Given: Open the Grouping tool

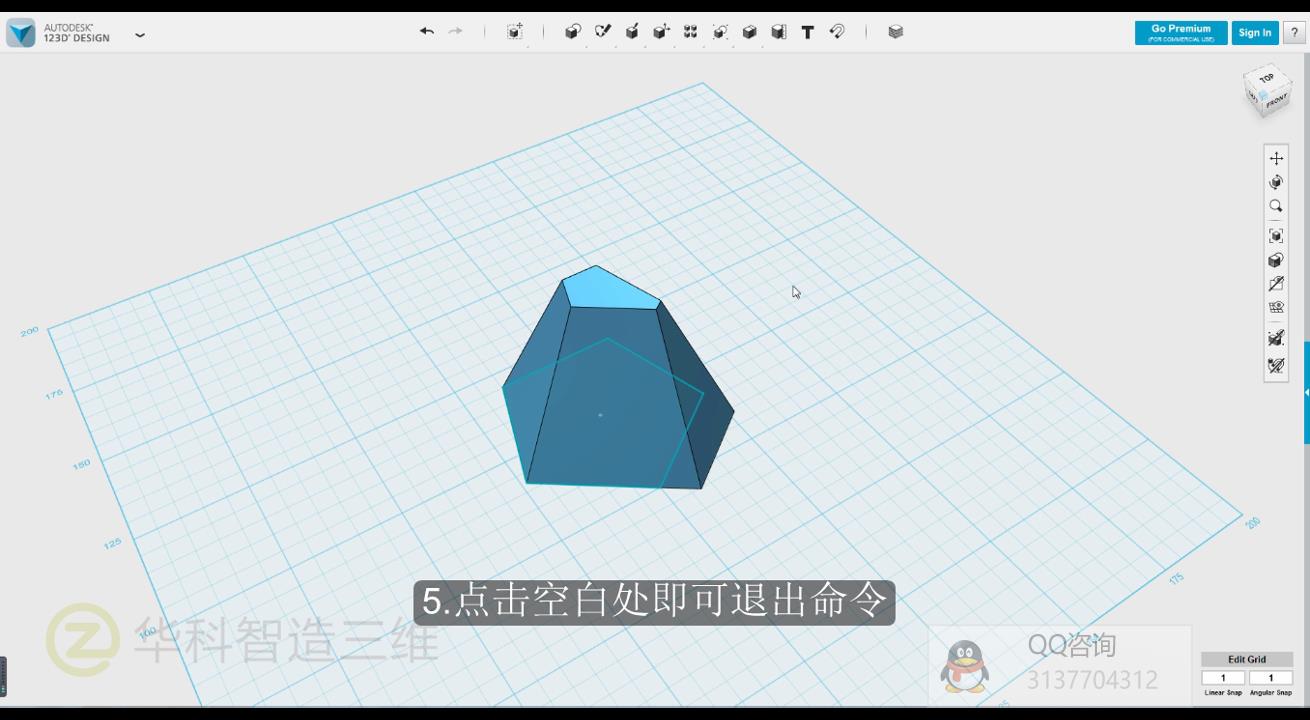Looking at the screenshot, I should tap(720, 32).
